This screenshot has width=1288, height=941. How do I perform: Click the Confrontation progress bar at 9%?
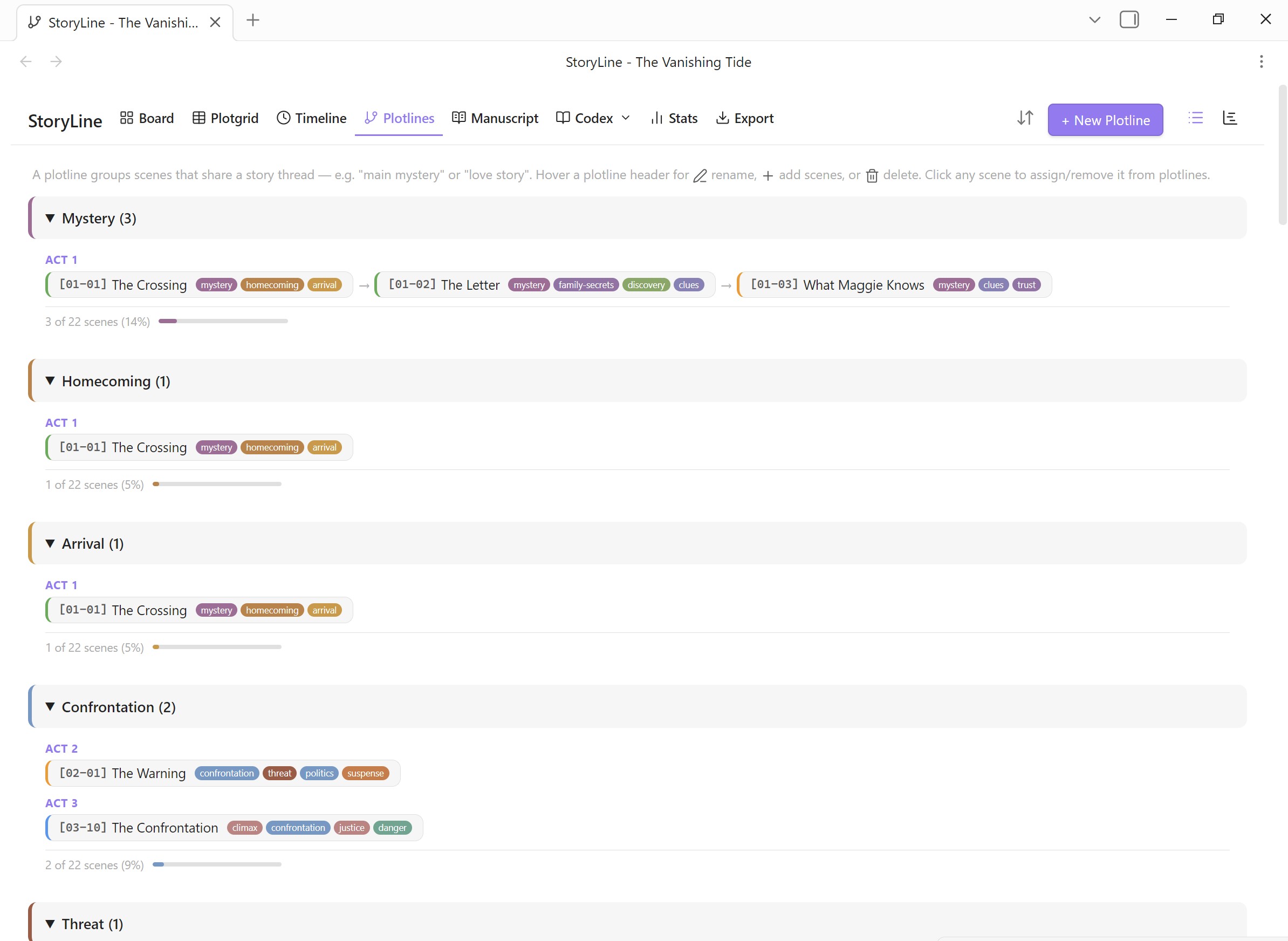pyautogui.click(x=217, y=864)
